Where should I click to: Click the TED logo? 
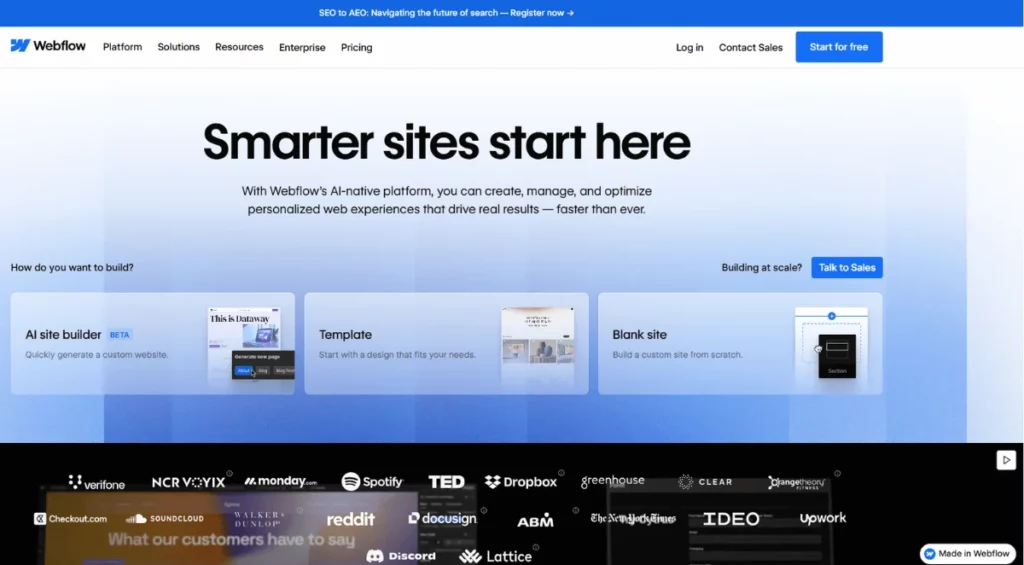tap(446, 482)
